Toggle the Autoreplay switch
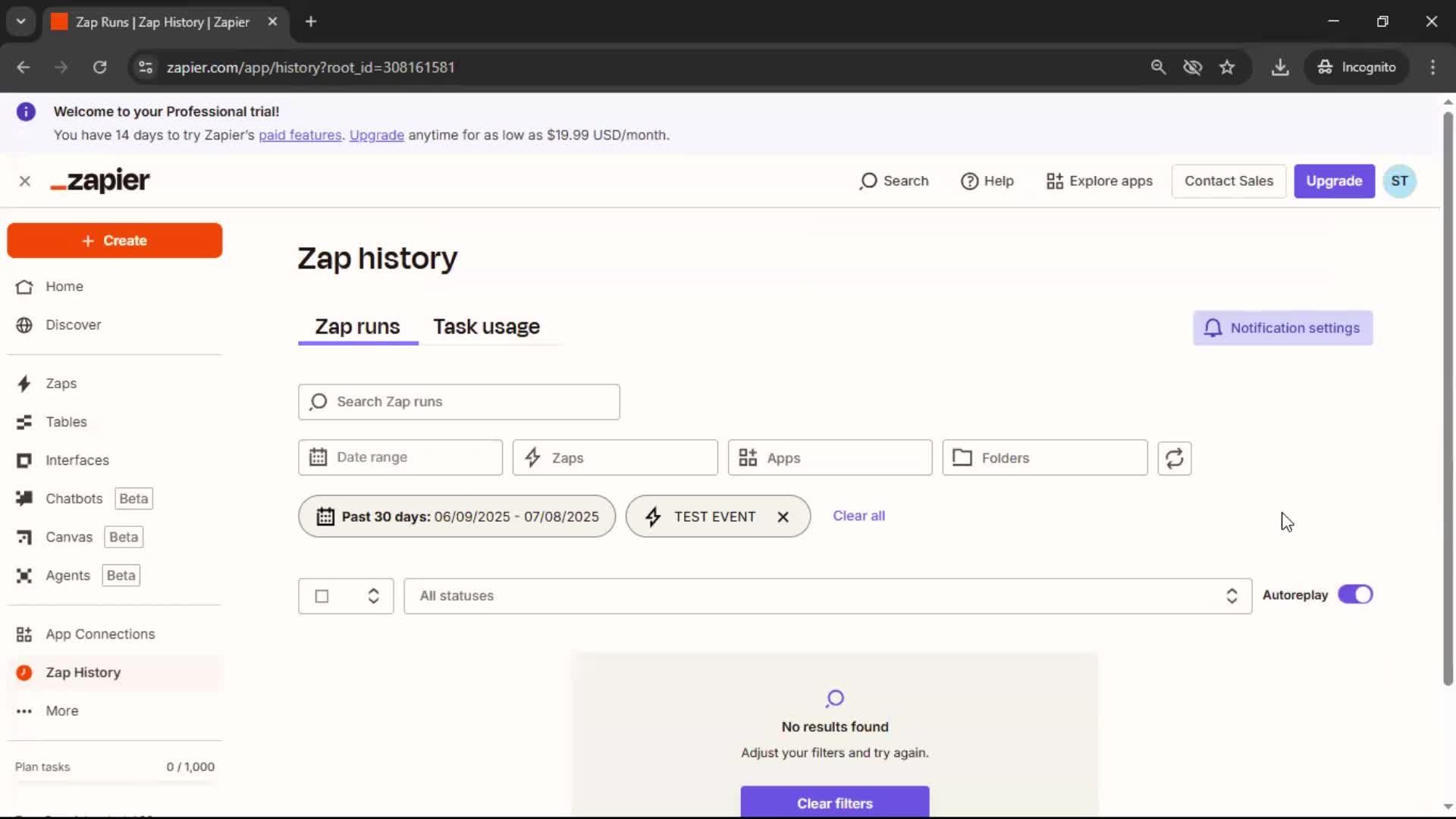Viewport: 1456px width, 819px height. tap(1355, 595)
